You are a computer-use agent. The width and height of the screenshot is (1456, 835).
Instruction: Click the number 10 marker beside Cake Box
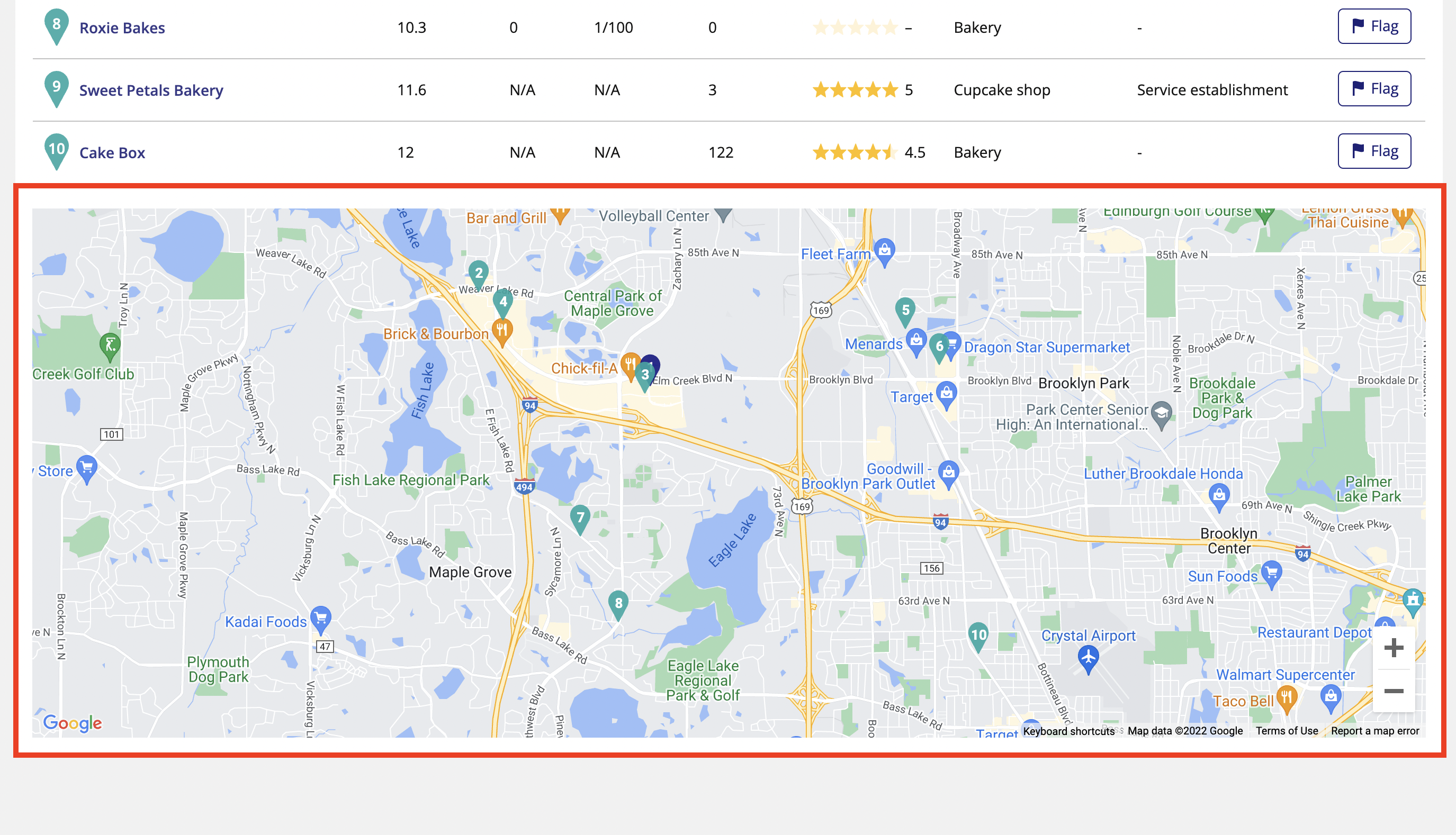56,151
